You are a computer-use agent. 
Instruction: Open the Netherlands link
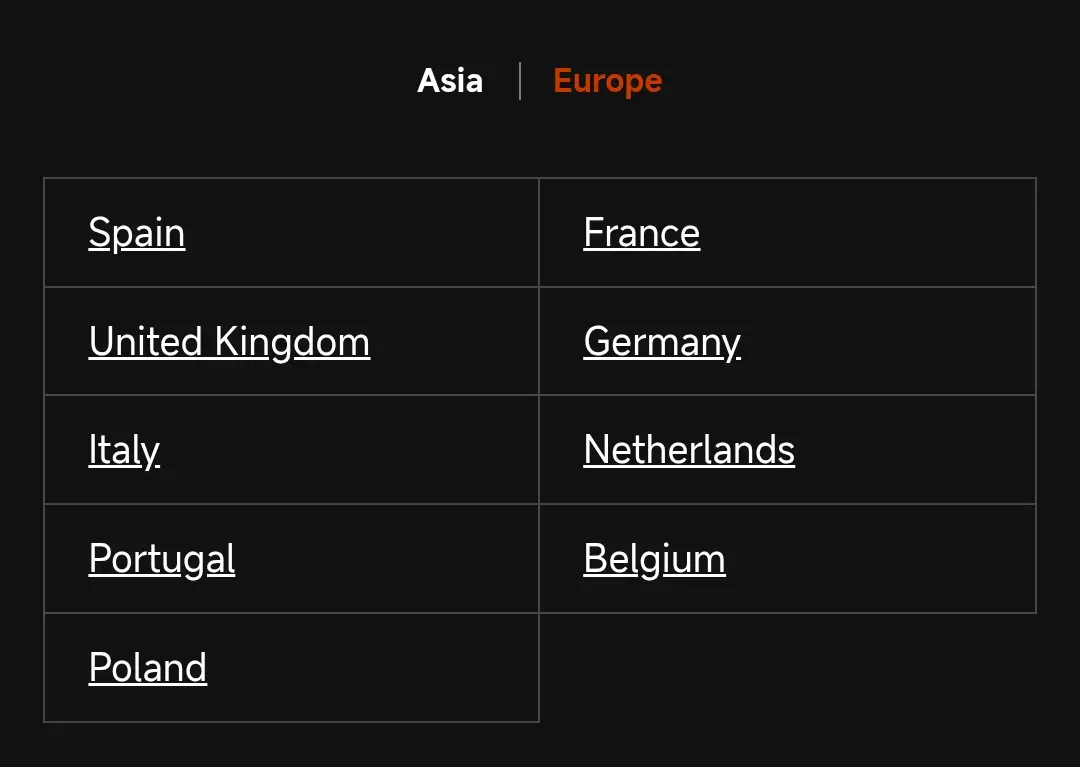(x=689, y=450)
